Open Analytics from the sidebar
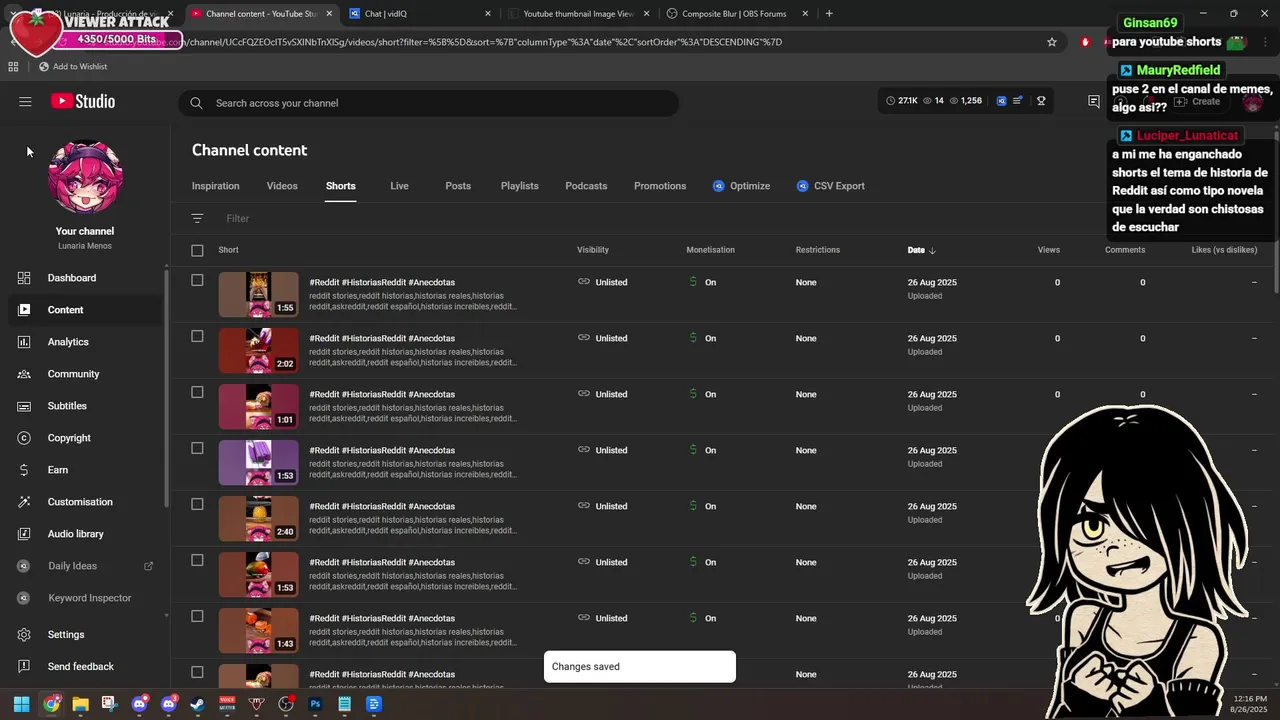The width and height of the screenshot is (1280, 720). [x=68, y=342]
